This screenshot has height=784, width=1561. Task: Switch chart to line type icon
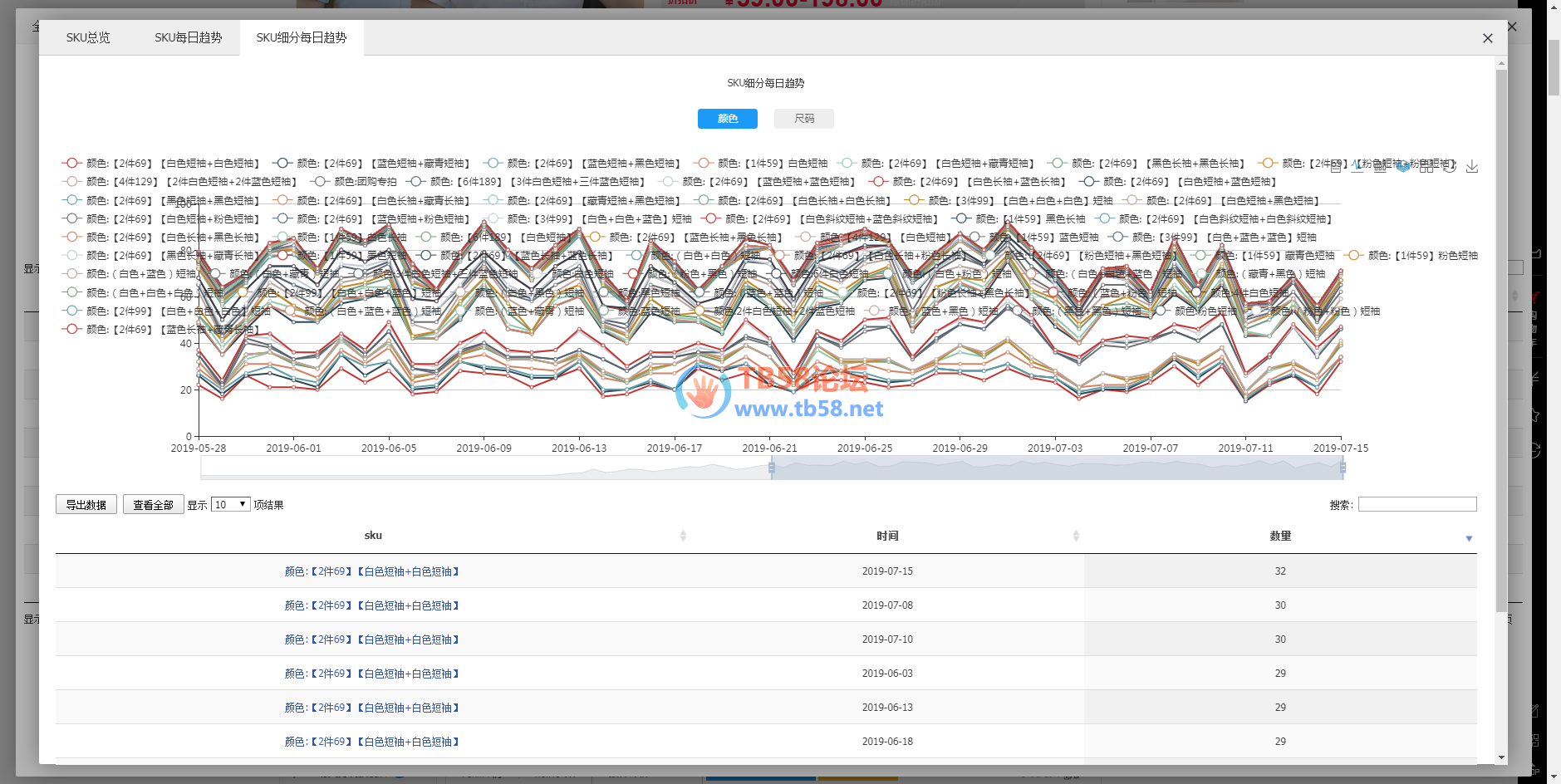point(1357,166)
